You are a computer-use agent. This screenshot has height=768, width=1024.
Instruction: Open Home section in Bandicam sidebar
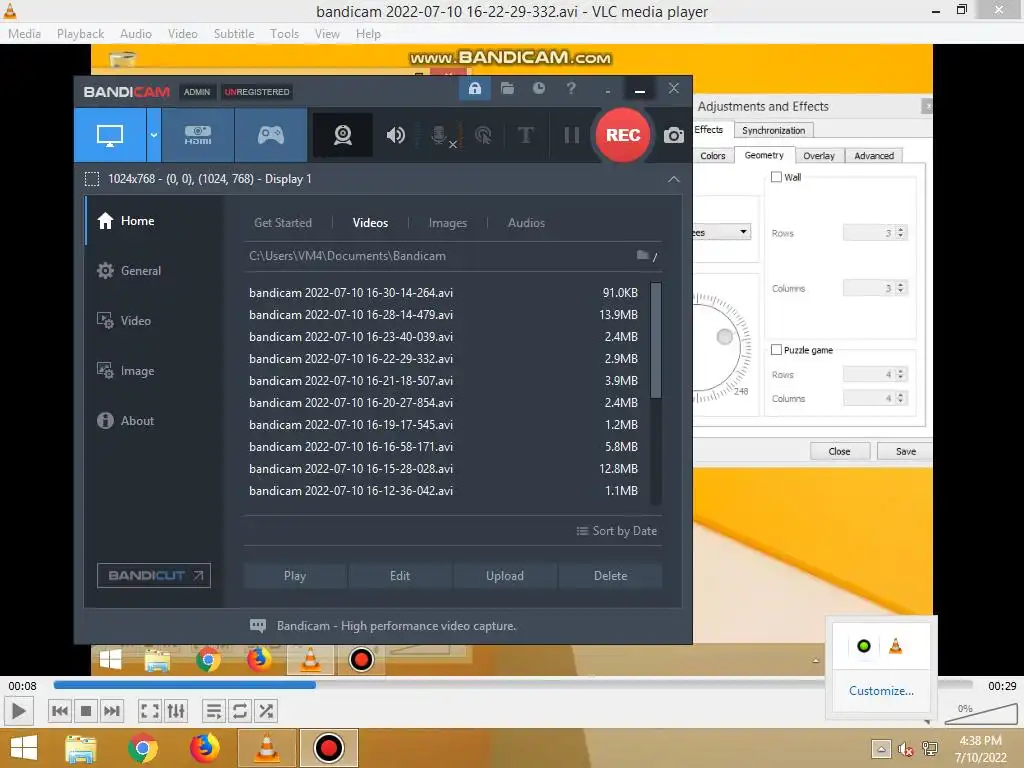126,221
